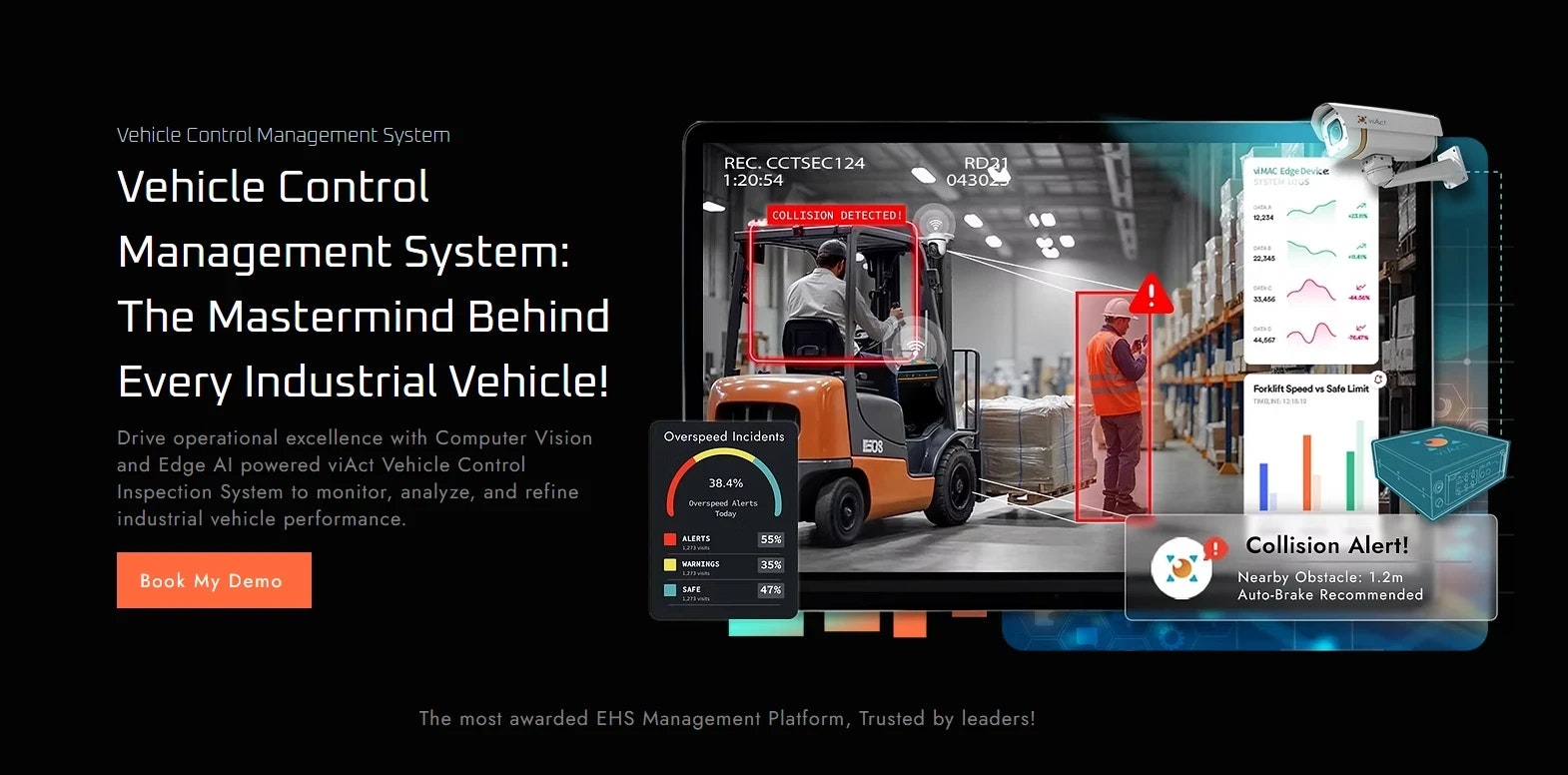
Task: Click the 12,234 data value
Action: [1263, 217]
